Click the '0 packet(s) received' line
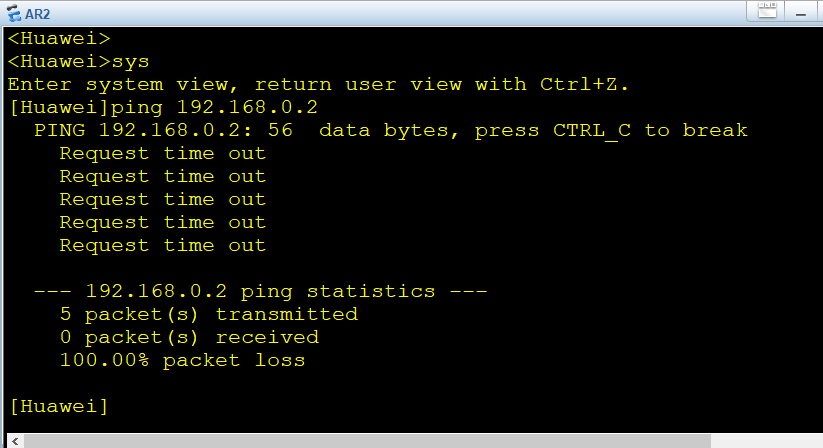Screen dimensions: 823x448 [x=189, y=337]
